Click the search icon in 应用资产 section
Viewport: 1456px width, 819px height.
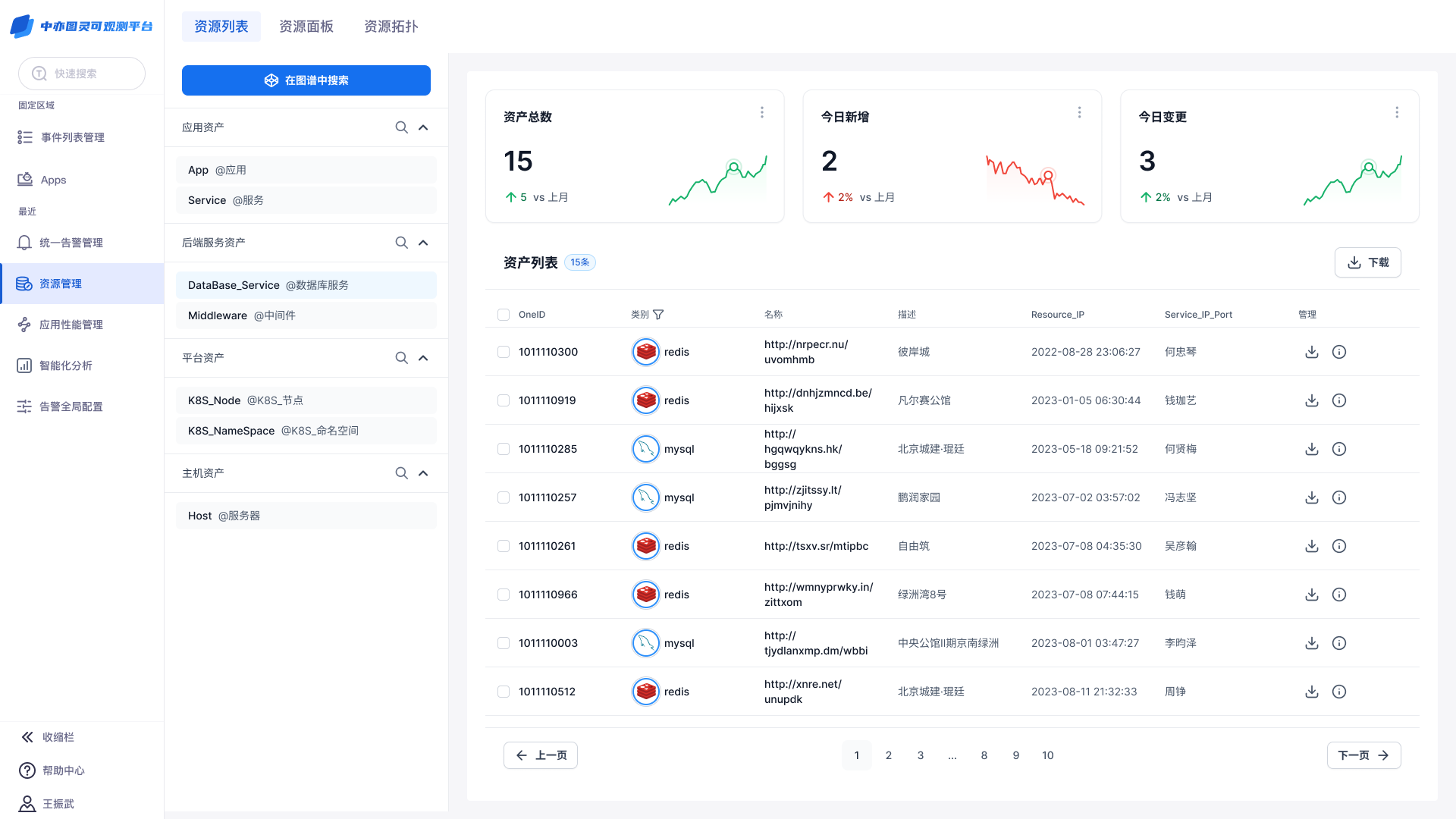click(x=401, y=127)
